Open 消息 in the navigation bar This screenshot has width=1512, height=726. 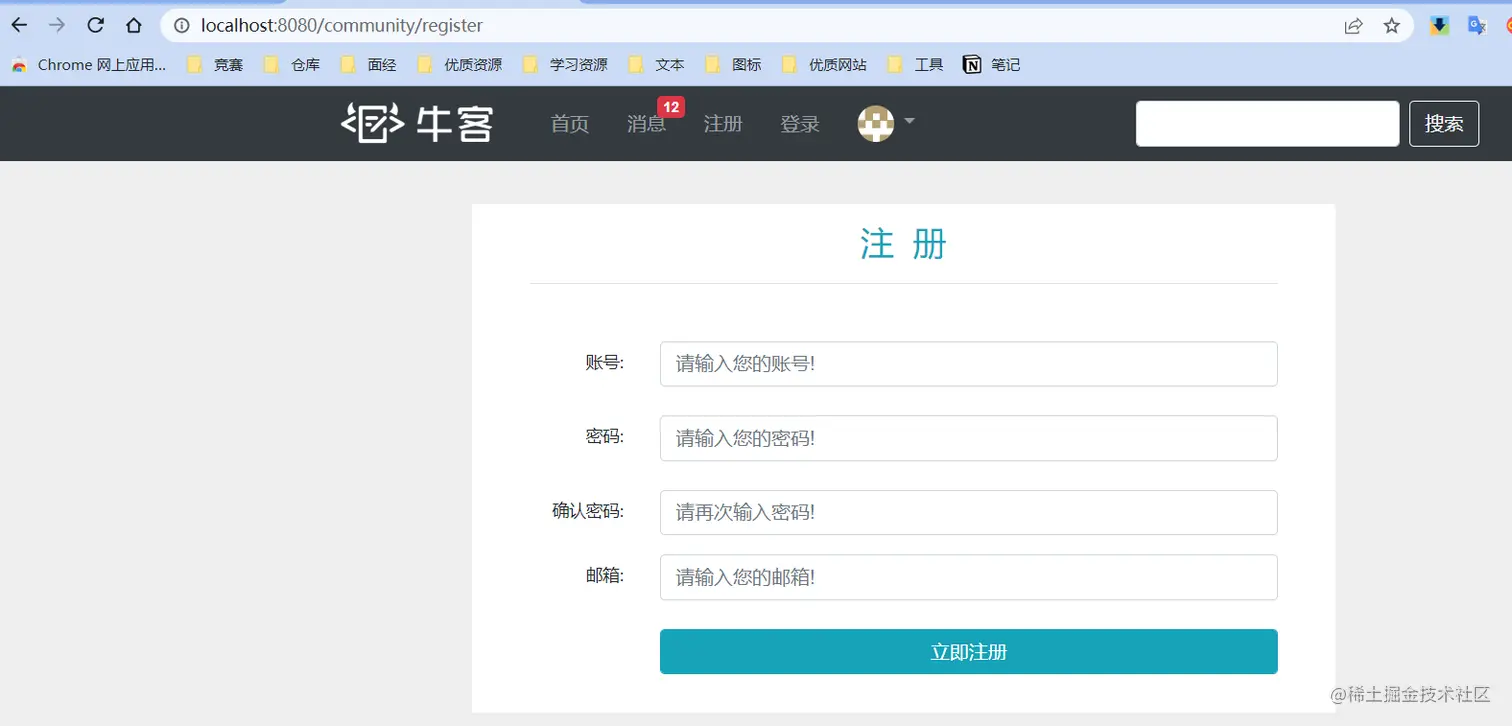coord(646,124)
